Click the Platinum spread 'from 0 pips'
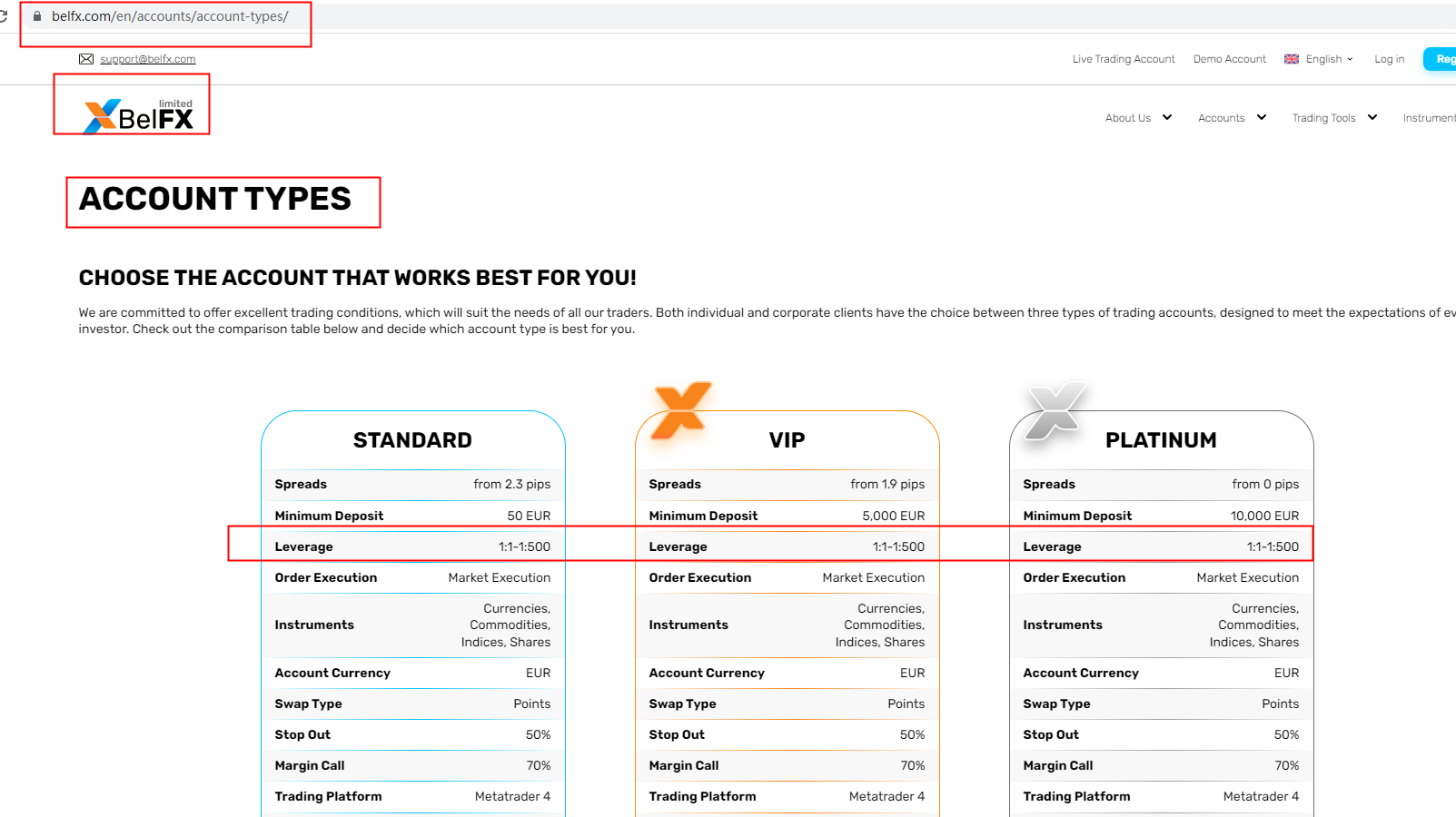The height and width of the screenshot is (817, 1456). [x=1265, y=485]
